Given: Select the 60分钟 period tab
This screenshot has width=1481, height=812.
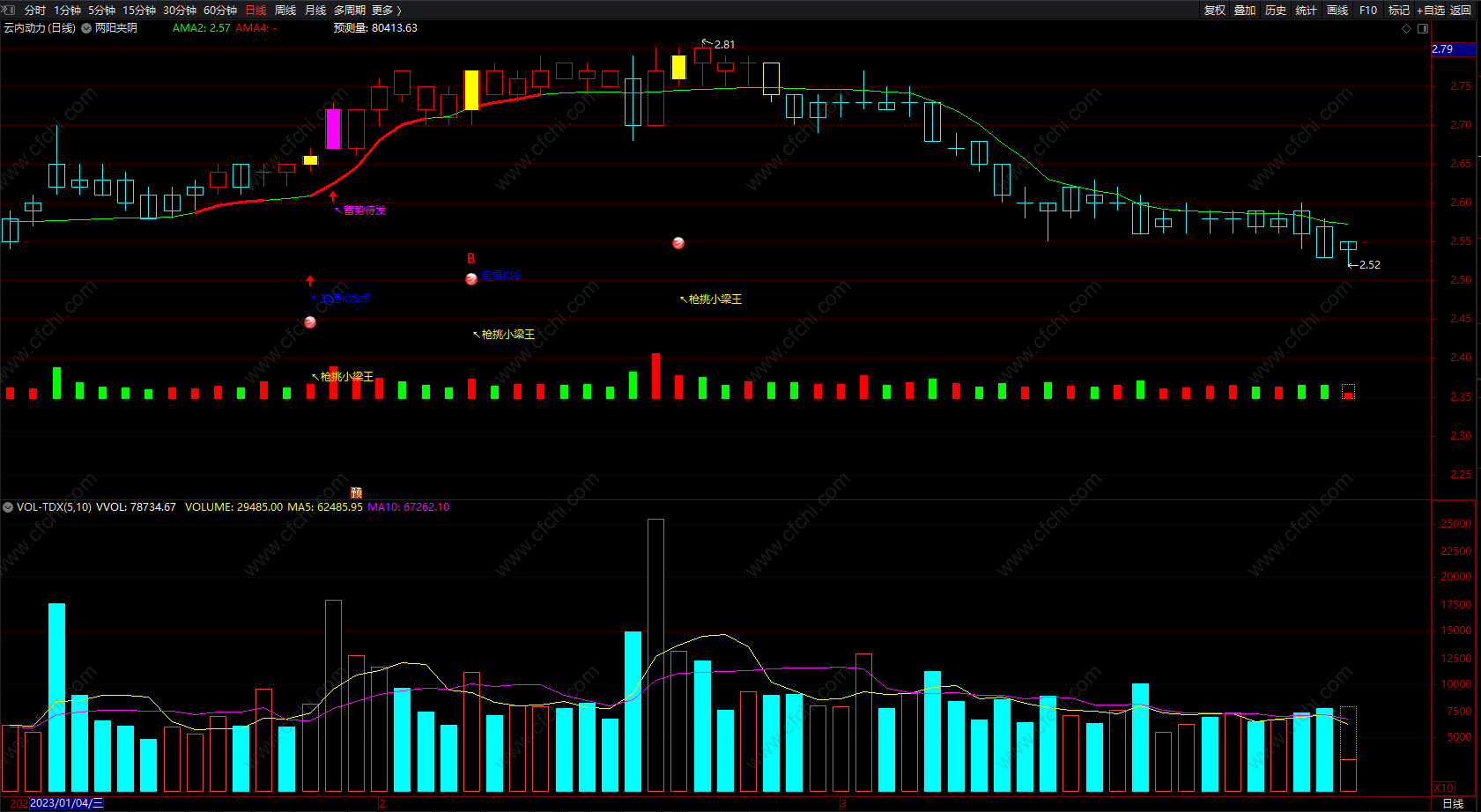Looking at the screenshot, I should [x=220, y=10].
